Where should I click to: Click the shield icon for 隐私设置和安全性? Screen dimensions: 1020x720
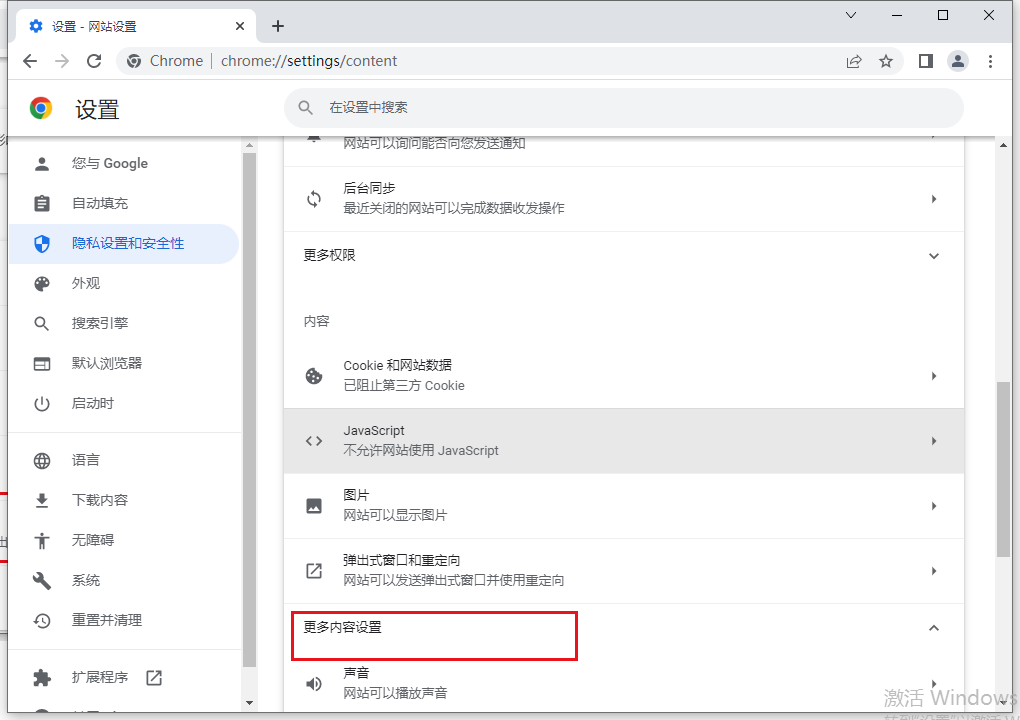(42, 244)
